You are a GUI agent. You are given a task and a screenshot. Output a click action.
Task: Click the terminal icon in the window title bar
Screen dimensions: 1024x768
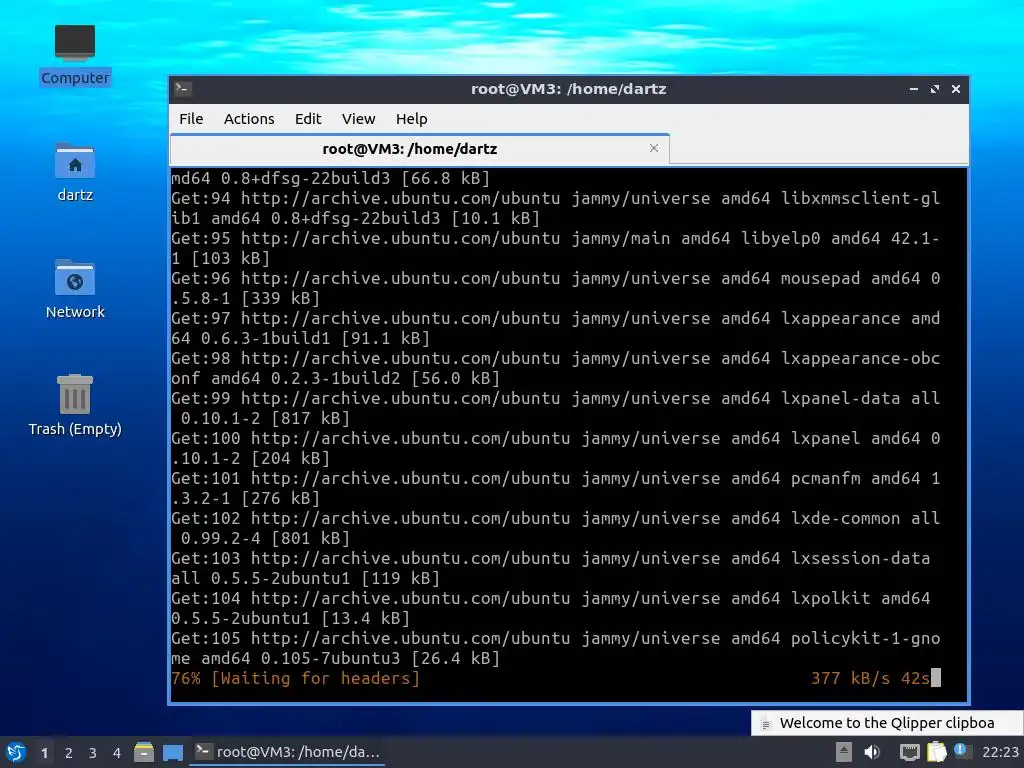coord(183,88)
